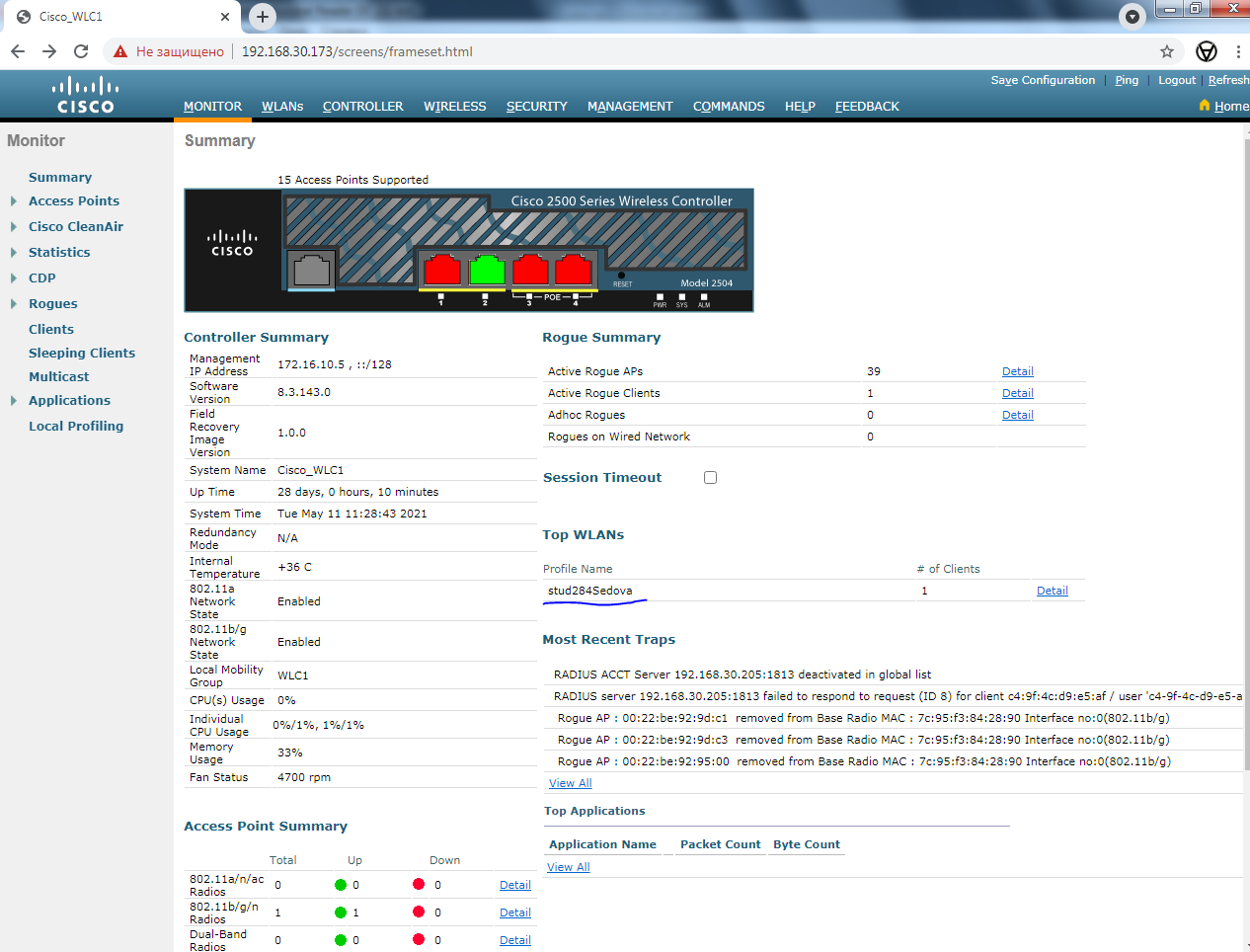1250x952 pixels.
Task: Click the red port 1 icon on controller
Action: [x=441, y=269]
